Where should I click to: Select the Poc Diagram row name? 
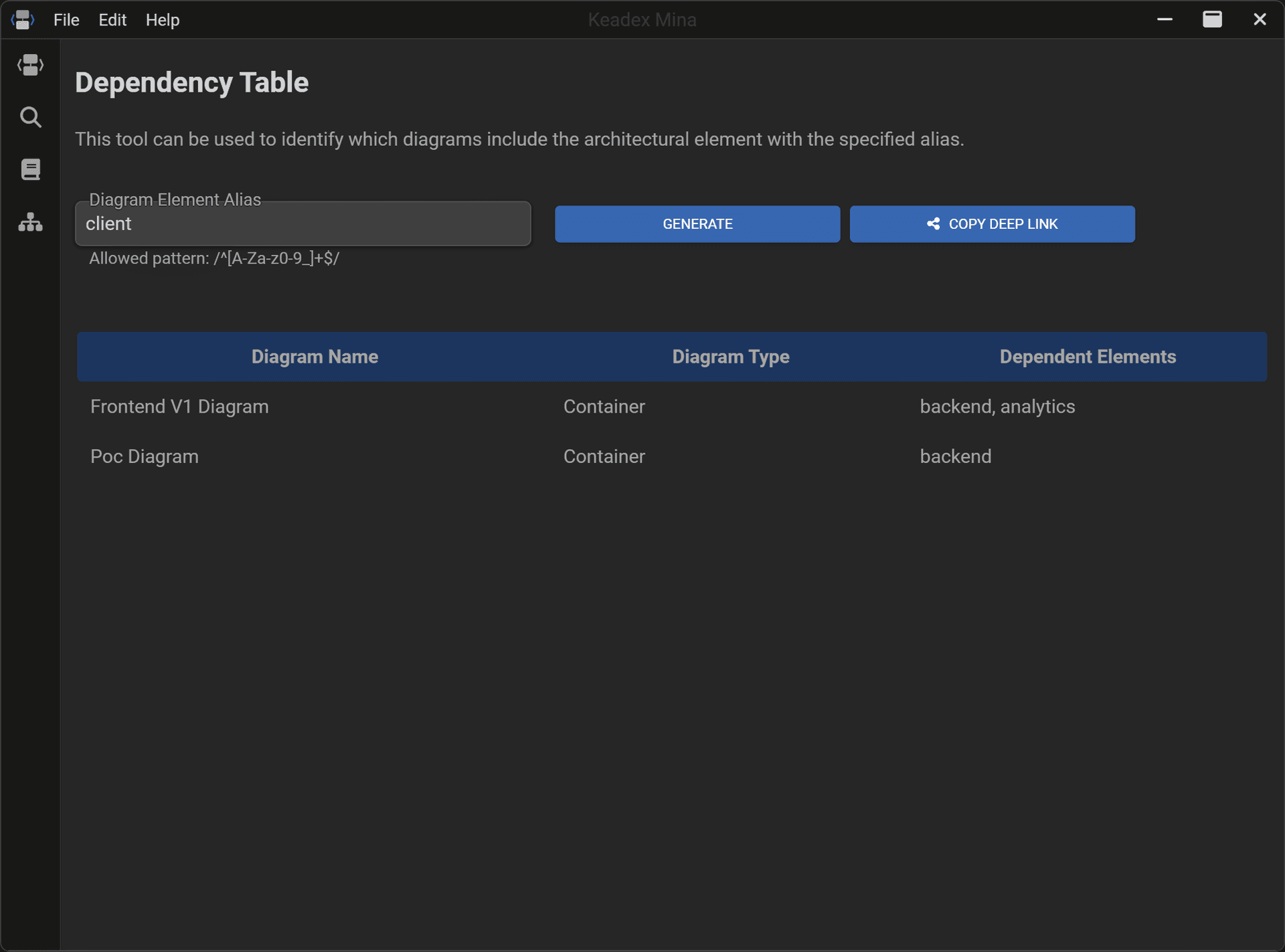tap(145, 456)
